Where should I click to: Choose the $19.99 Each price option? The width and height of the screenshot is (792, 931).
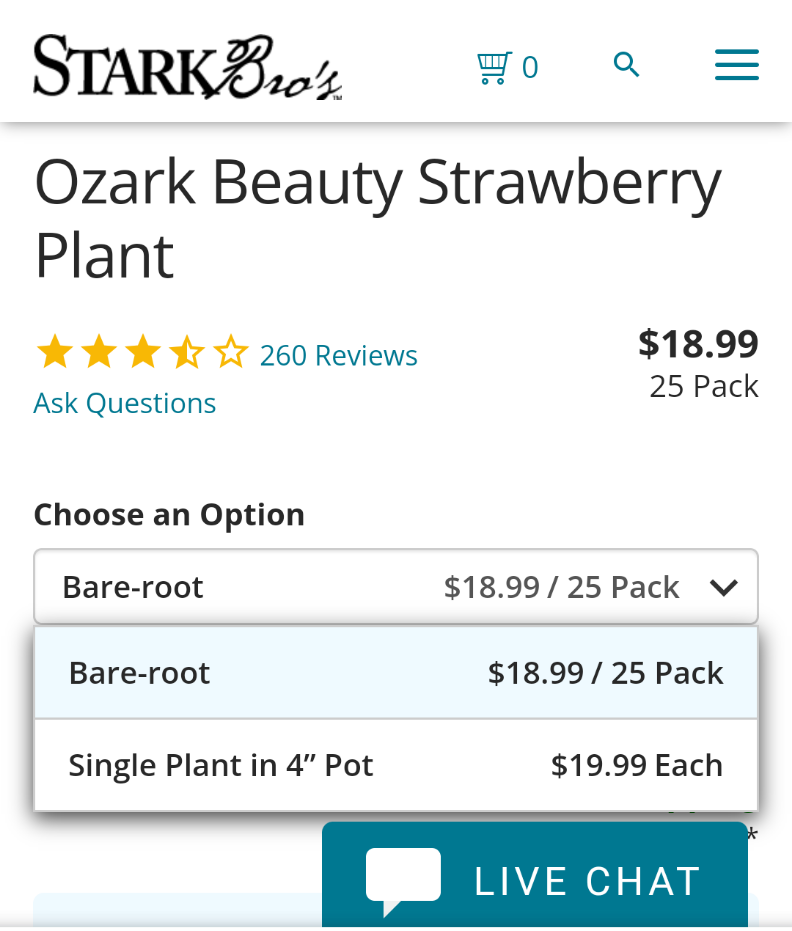(x=636, y=765)
